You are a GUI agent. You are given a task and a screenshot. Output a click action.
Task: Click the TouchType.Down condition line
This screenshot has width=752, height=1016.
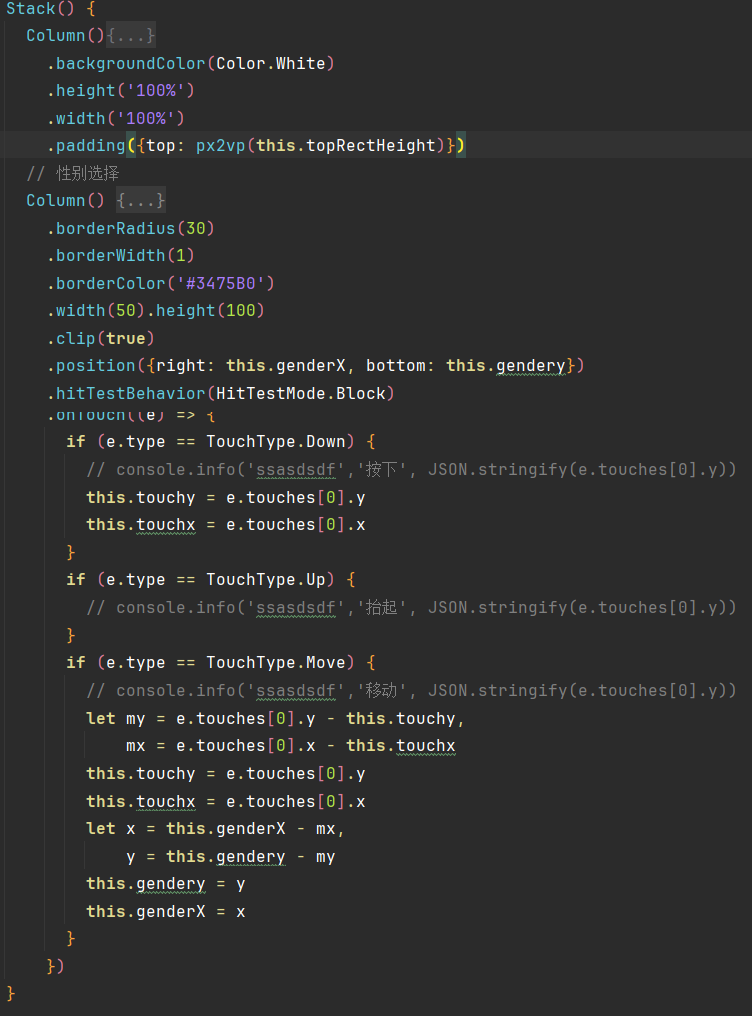click(x=220, y=442)
